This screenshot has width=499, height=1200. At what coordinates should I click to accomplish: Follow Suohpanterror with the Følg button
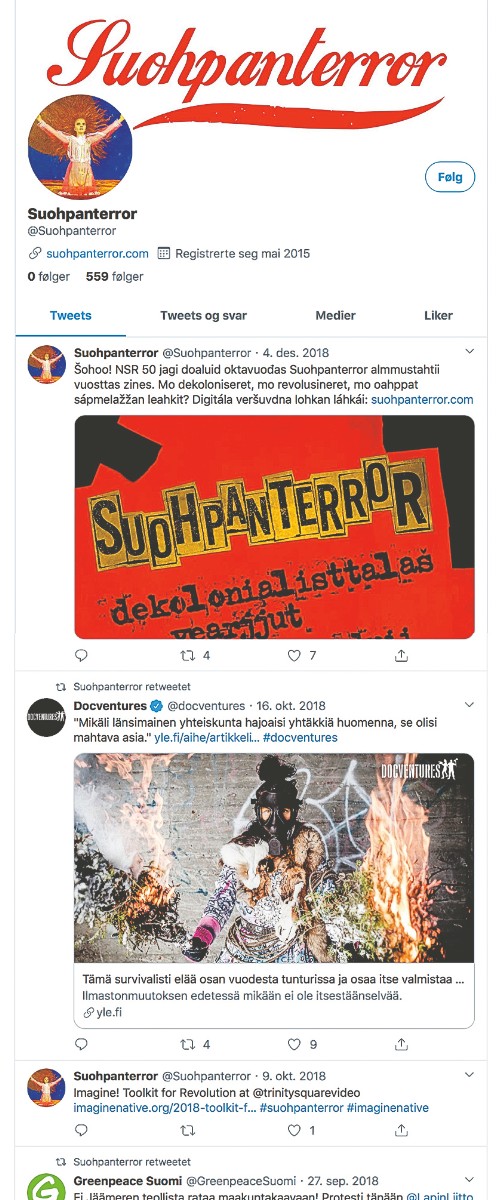pos(450,177)
